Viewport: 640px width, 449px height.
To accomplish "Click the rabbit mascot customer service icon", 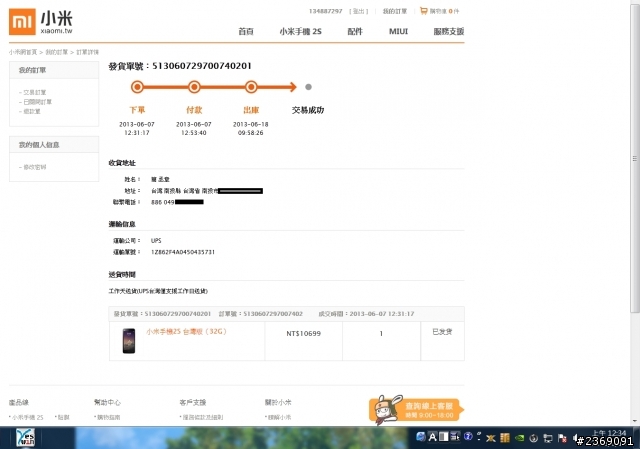I will pos(386,409).
